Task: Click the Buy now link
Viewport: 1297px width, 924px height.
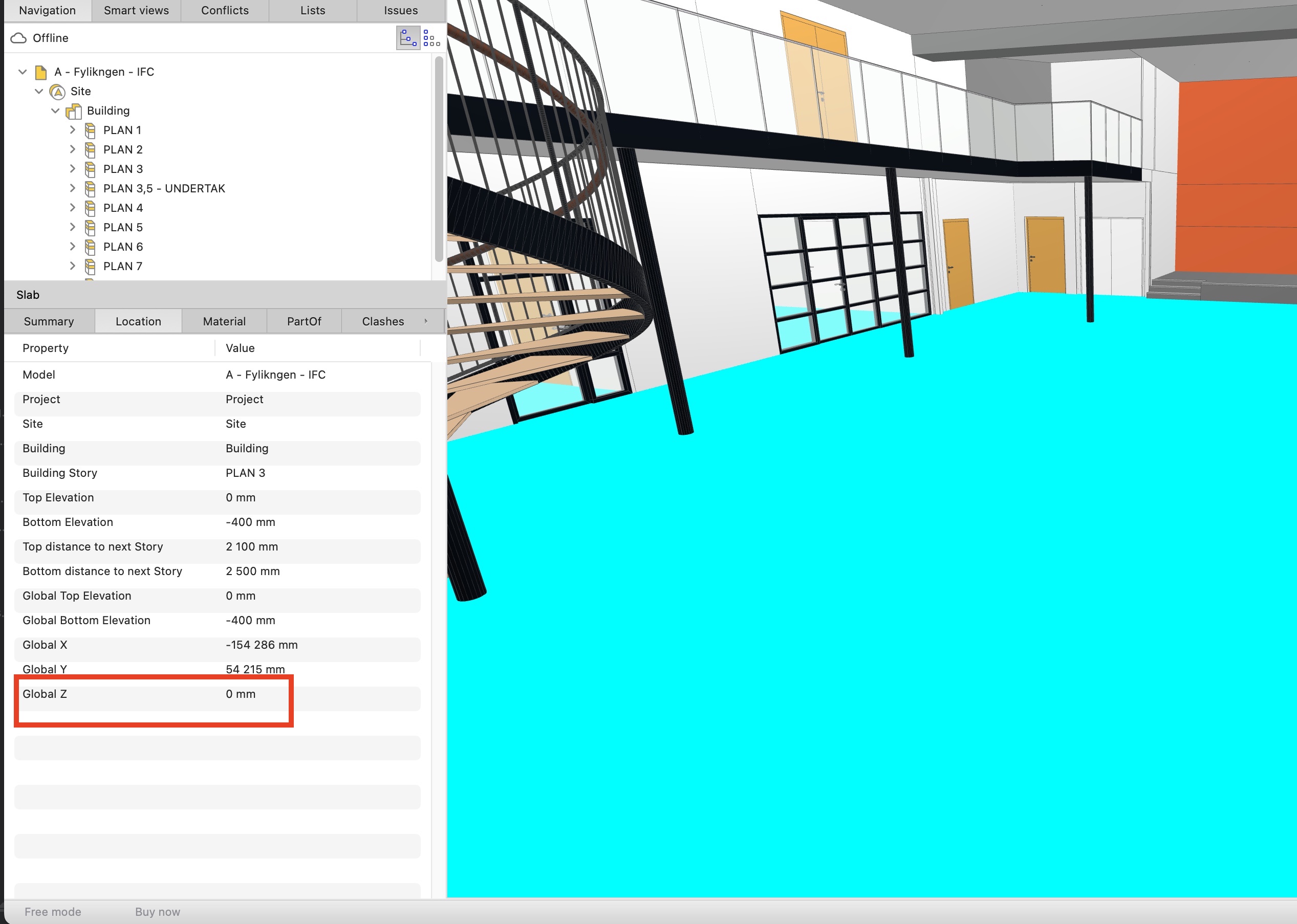Action: [x=158, y=912]
